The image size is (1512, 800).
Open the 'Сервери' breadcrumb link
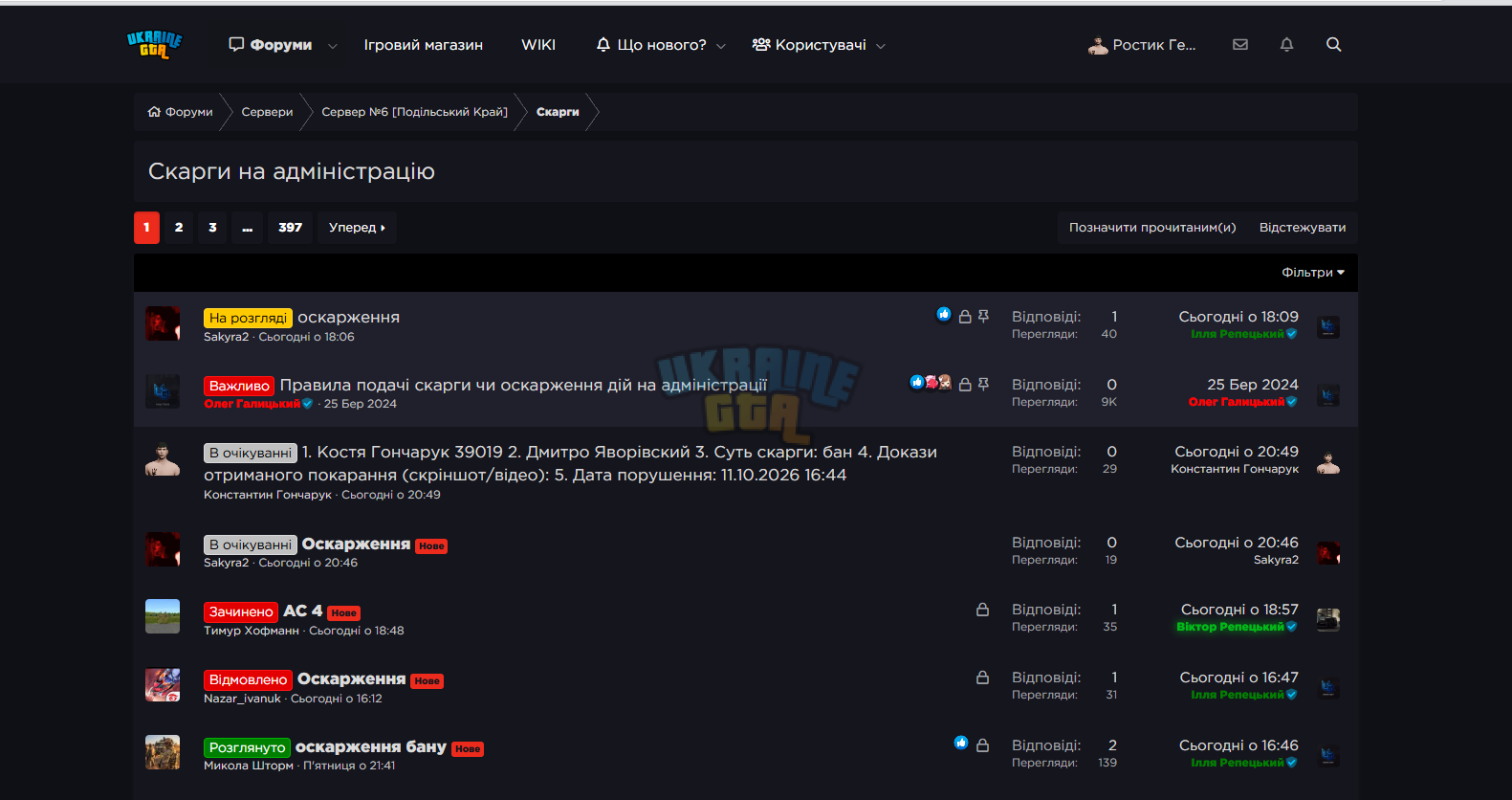pyautogui.click(x=267, y=112)
